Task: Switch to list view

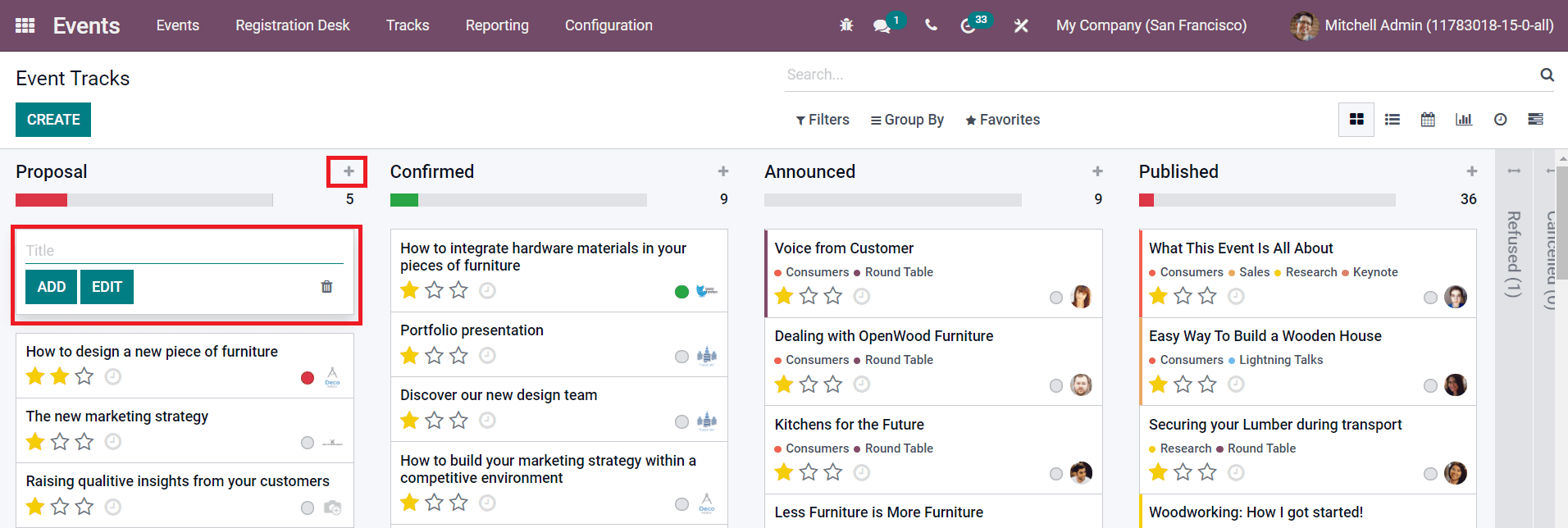Action: [1392, 120]
